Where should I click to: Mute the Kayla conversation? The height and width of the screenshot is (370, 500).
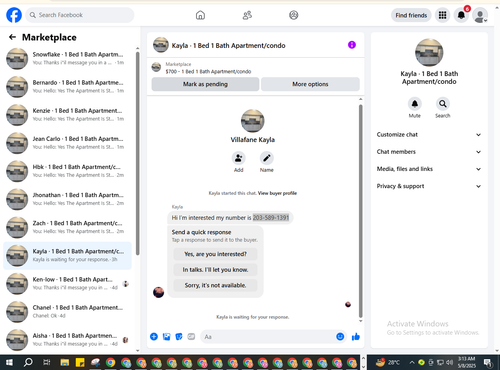415,104
